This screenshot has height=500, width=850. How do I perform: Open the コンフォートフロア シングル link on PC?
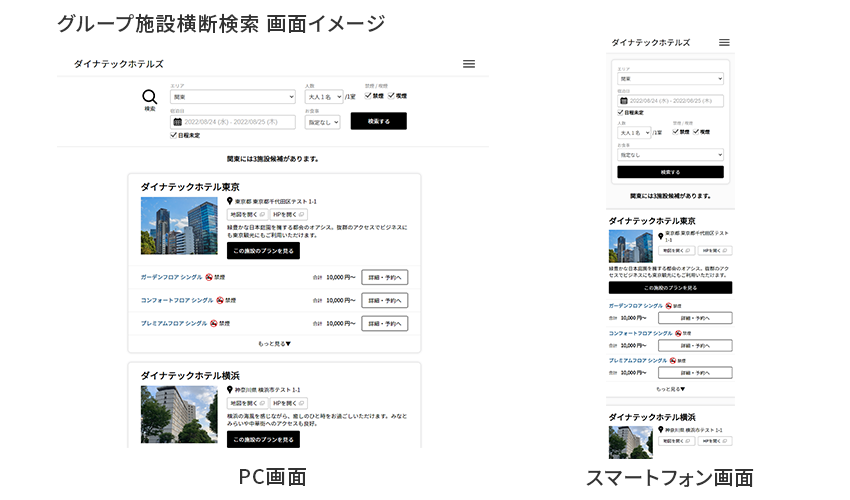(177, 300)
